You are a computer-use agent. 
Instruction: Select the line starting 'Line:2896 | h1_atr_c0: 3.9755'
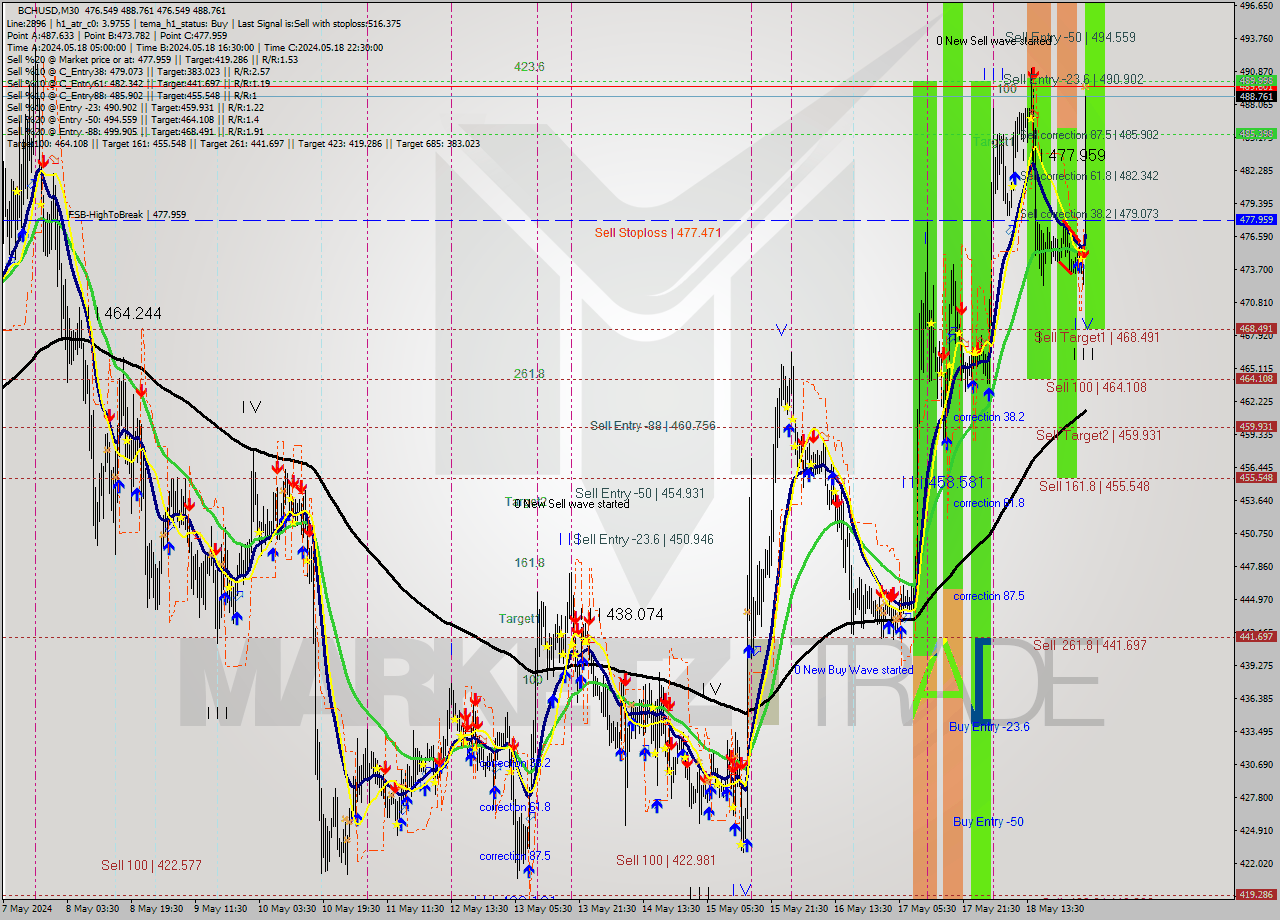[x=204, y=23]
